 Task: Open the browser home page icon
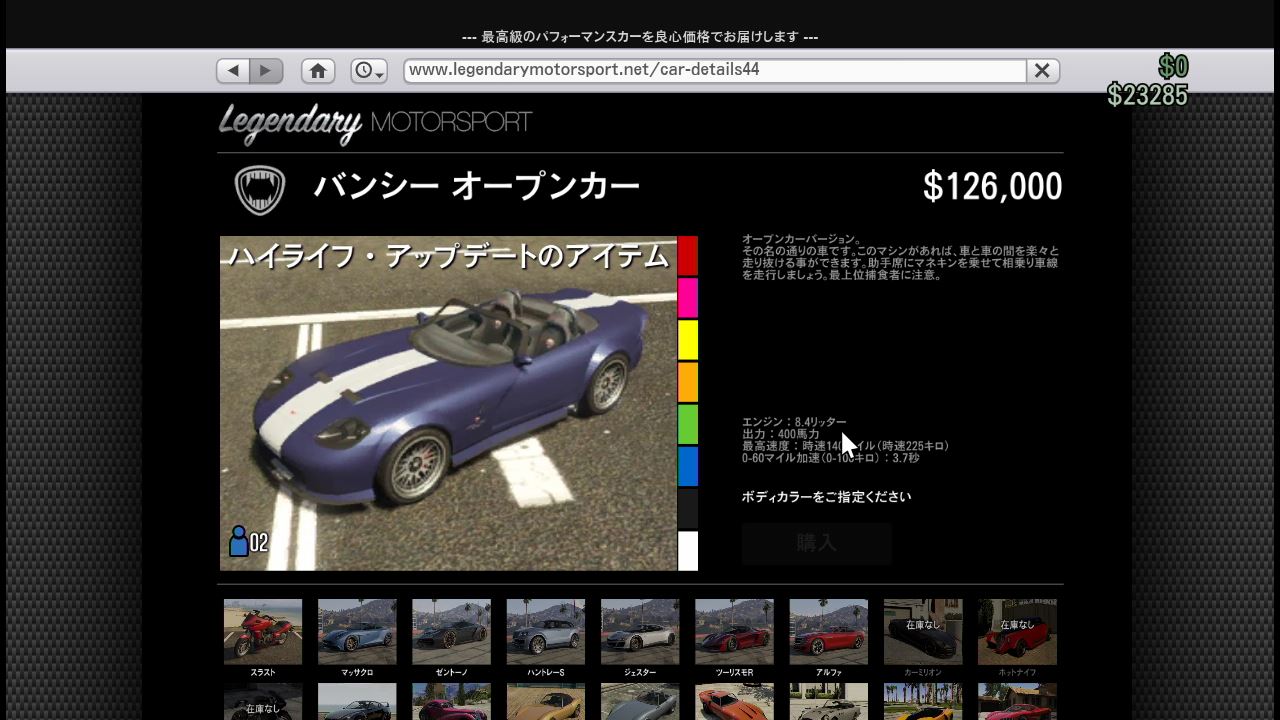pyautogui.click(x=318, y=71)
